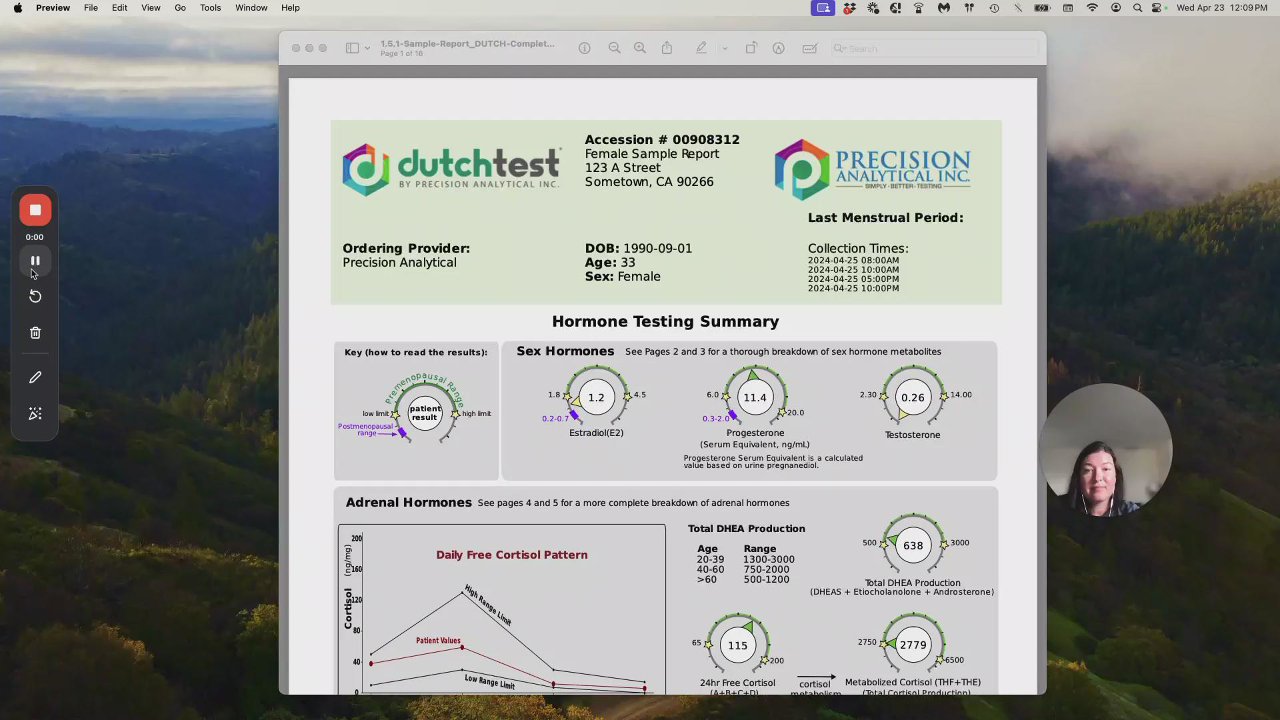The image size is (1280, 720).
Task: Click the Total DHEA Production value 638
Action: click(913, 545)
